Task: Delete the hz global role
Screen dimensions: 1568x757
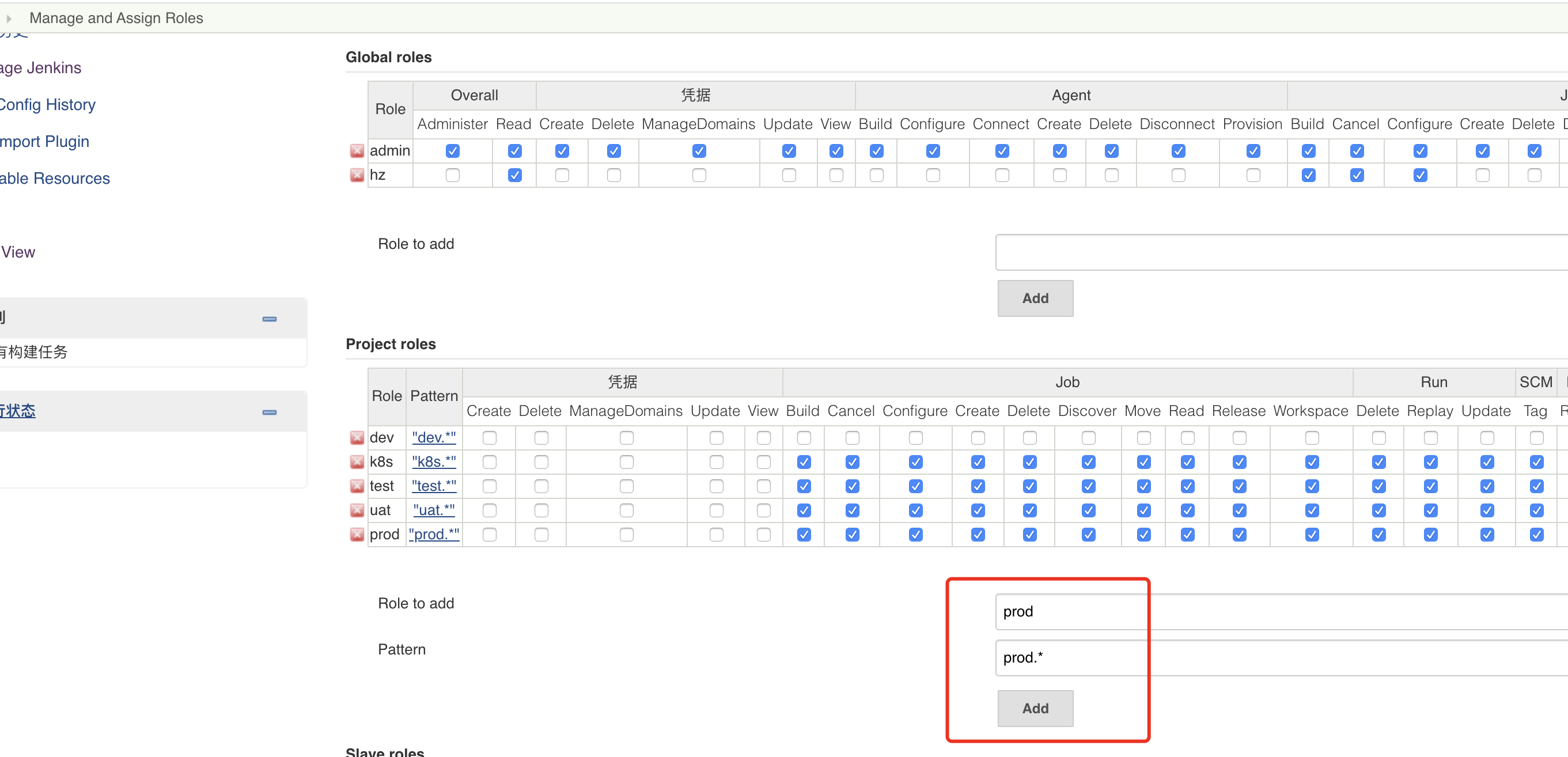Action: pyautogui.click(x=357, y=175)
